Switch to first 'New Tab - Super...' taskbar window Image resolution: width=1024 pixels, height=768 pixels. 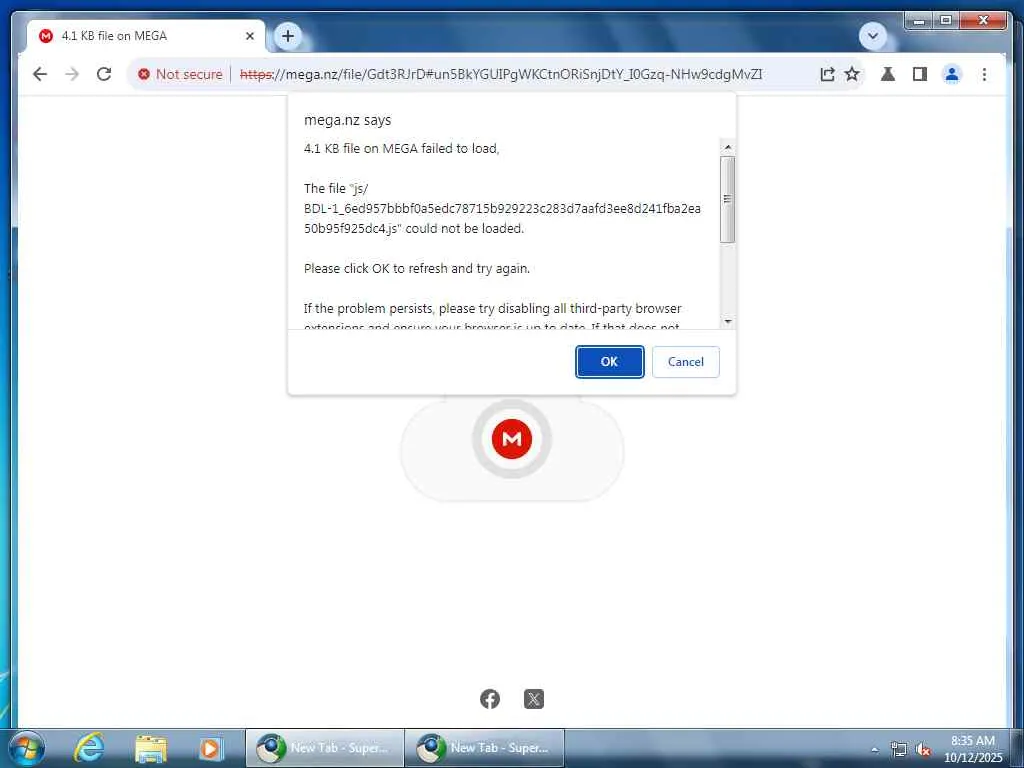point(325,748)
